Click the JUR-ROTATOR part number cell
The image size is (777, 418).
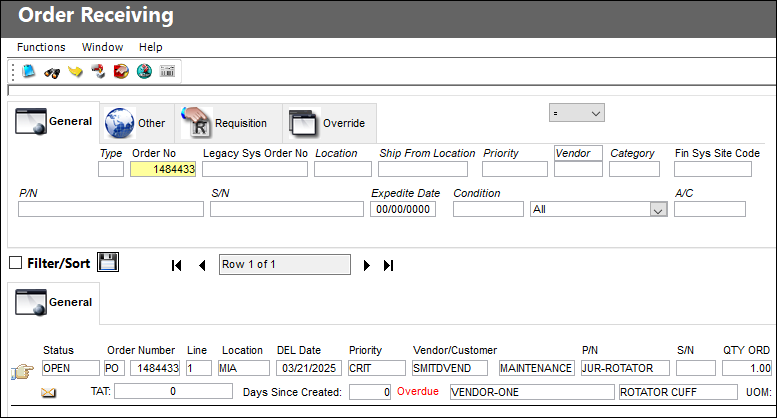point(625,368)
